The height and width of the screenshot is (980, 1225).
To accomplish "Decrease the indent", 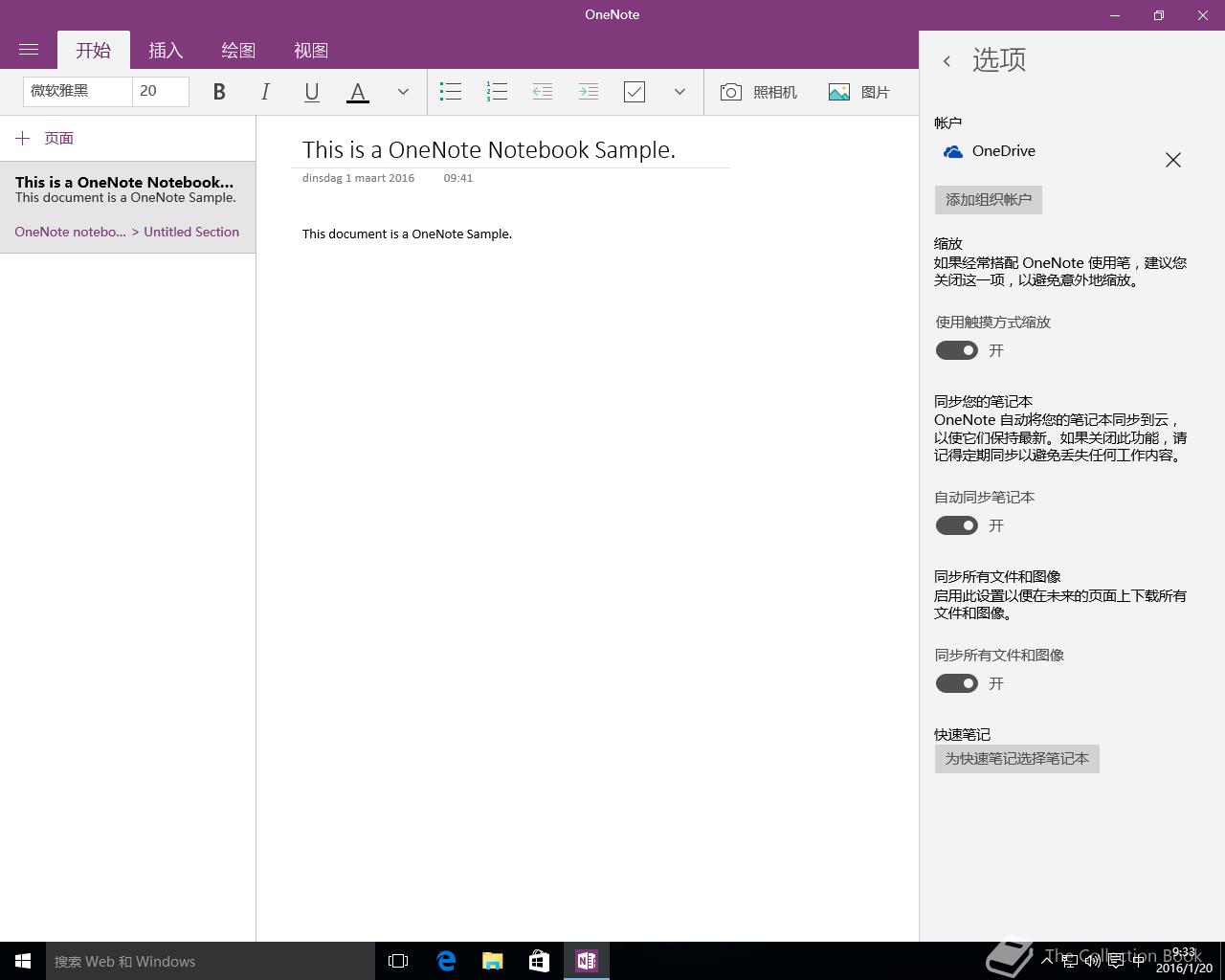I will tap(543, 92).
